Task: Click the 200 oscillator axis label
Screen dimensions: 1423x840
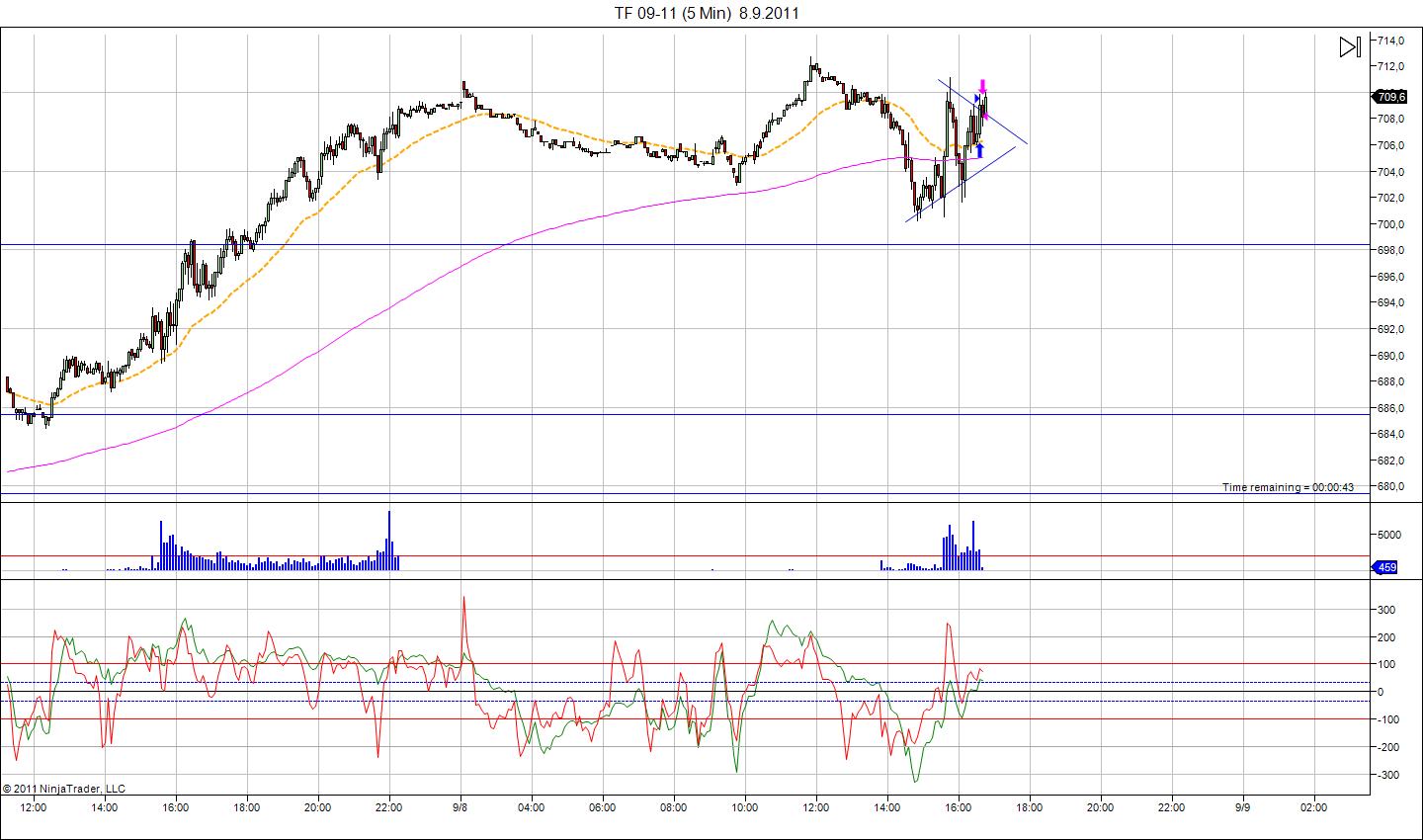Action: [x=1386, y=637]
